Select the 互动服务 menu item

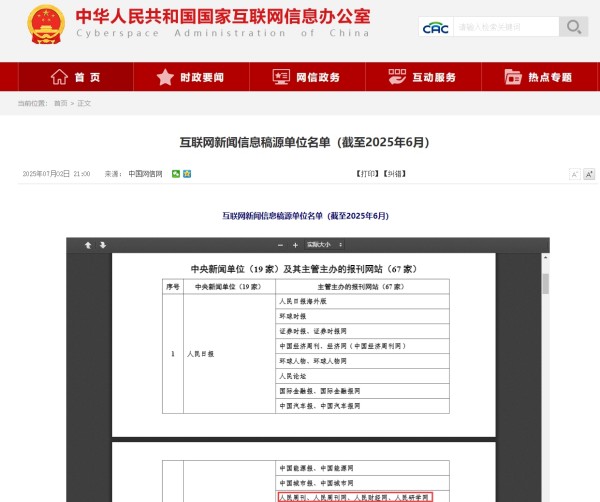(x=422, y=77)
